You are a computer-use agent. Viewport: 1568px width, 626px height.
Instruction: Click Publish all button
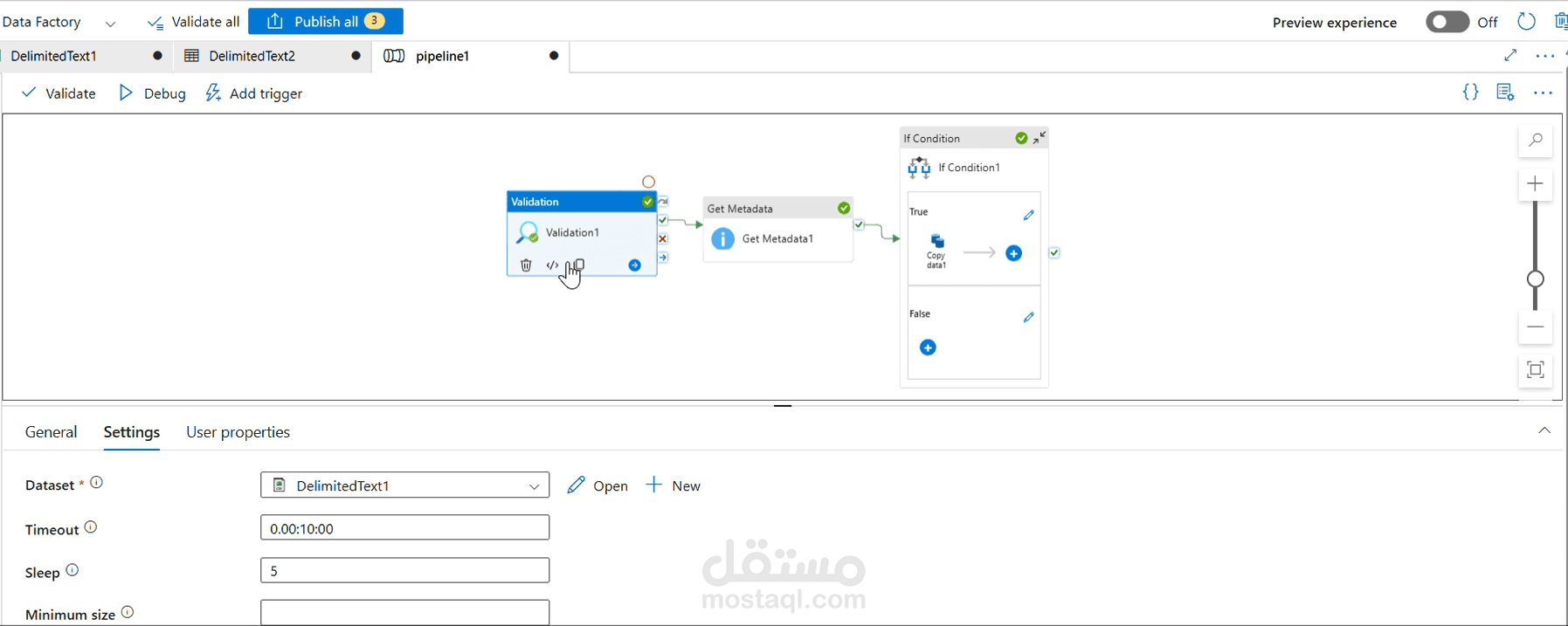click(x=326, y=21)
